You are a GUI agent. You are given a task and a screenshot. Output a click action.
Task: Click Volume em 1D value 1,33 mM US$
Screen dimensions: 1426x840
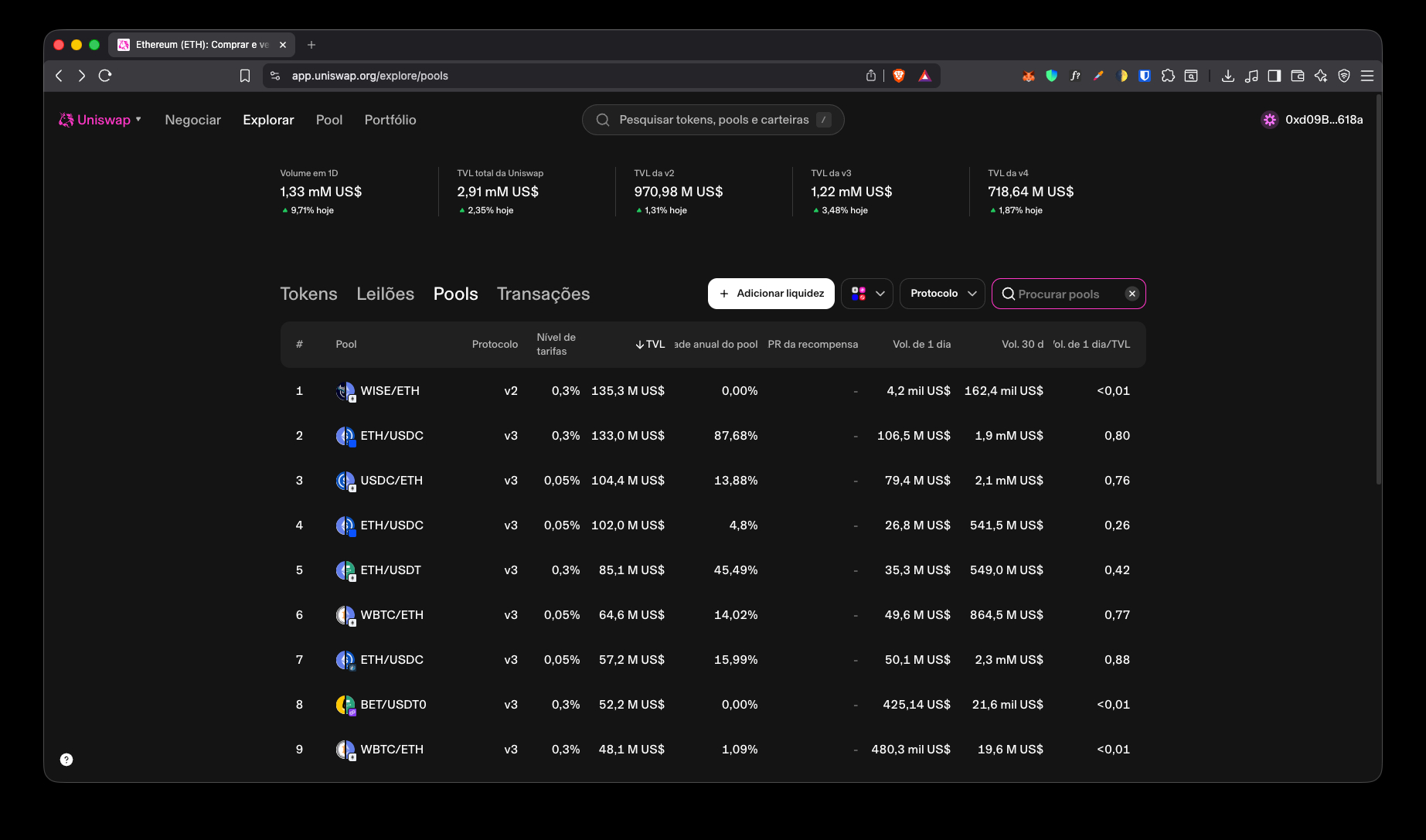tap(321, 192)
